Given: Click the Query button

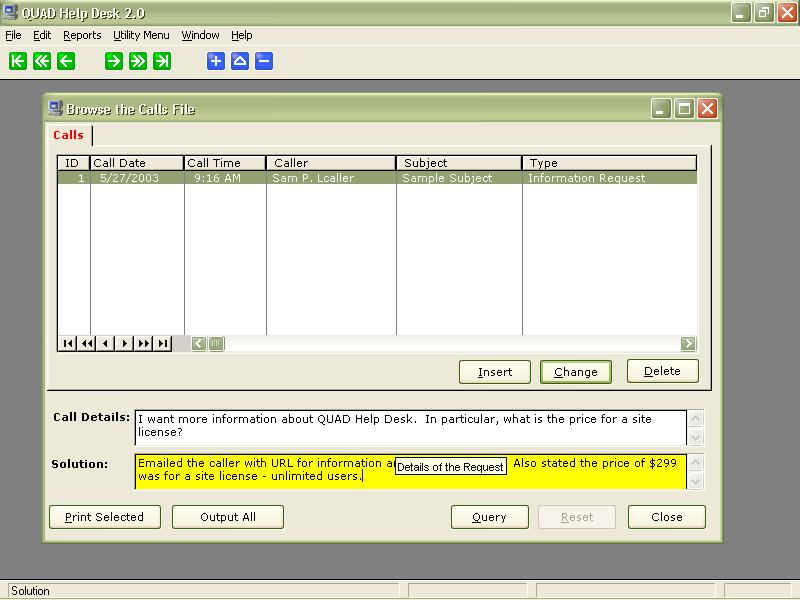Looking at the screenshot, I should pyautogui.click(x=489, y=517).
